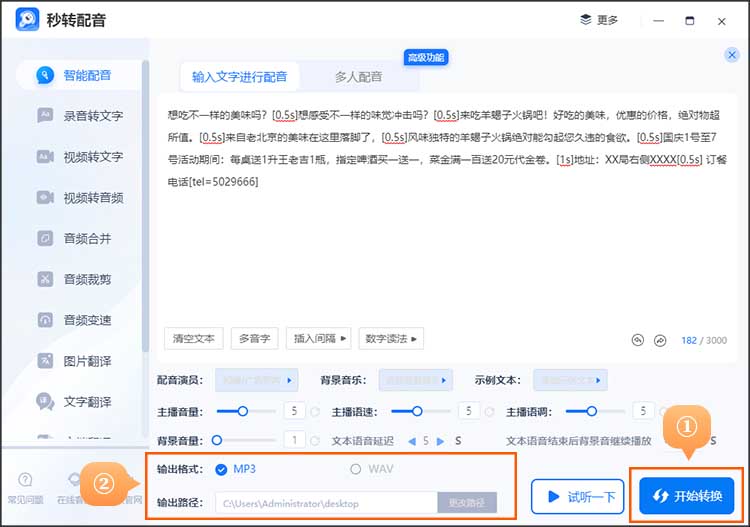This screenshot has height=527, width=750.
Task: Open 图片翻译 in the sidebar
Action: pyautogui.click(x=87, y=361)
